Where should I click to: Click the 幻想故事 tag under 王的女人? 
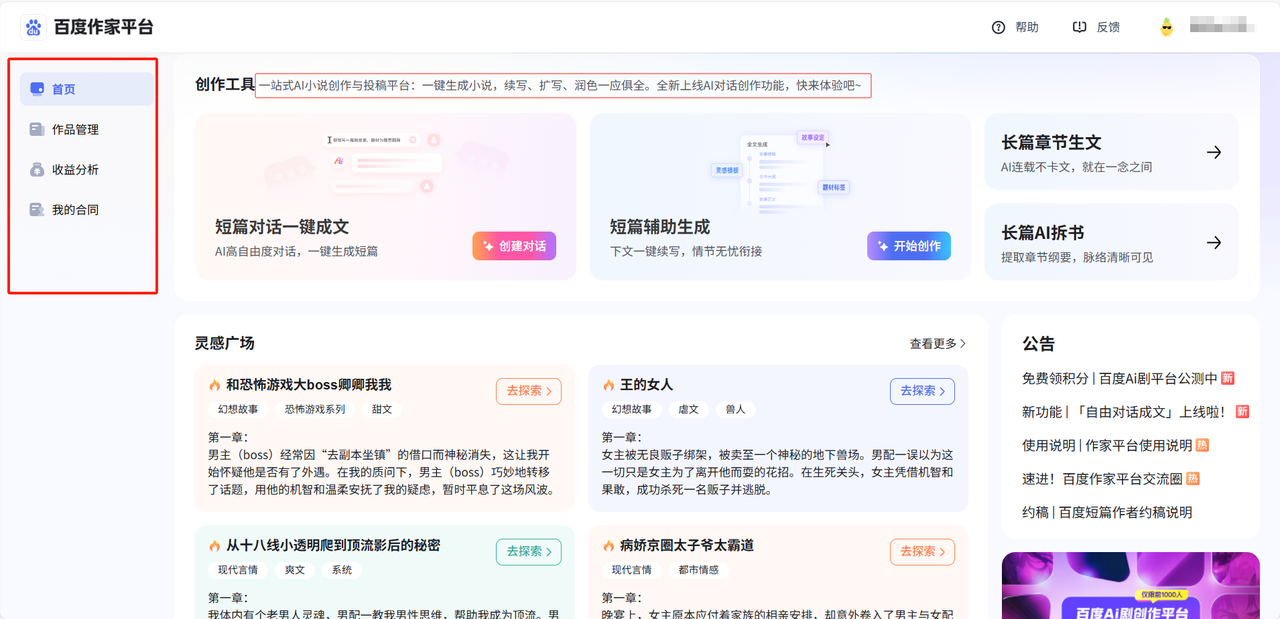pos(632,409)
